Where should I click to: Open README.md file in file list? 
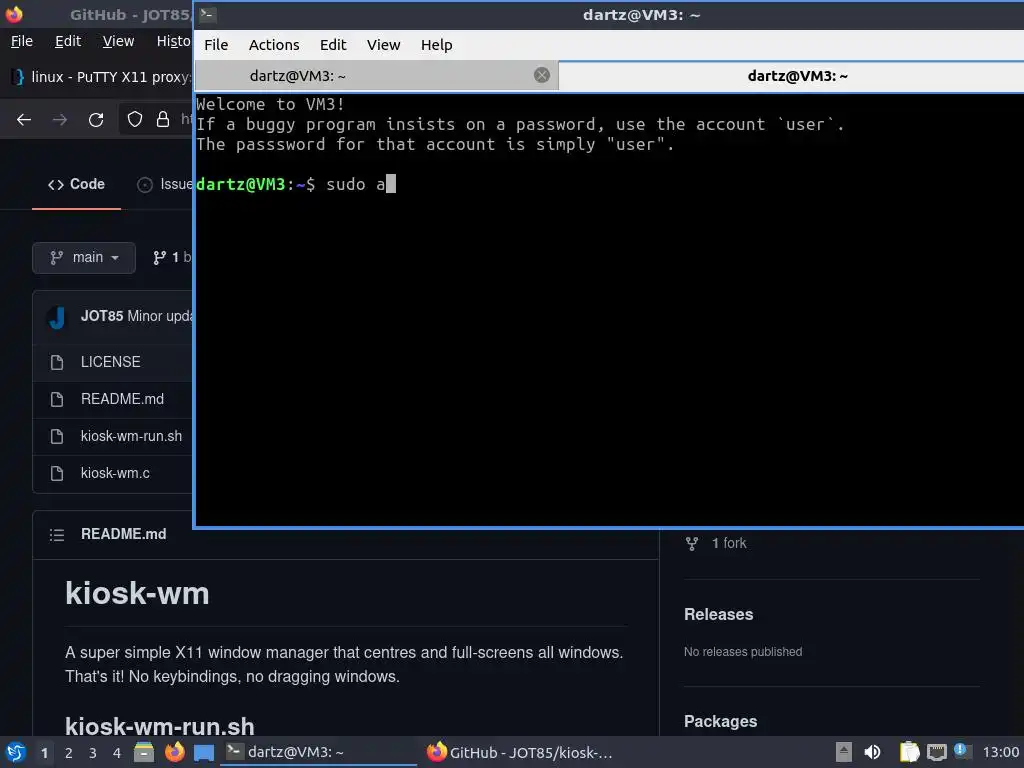tap(122, 399)
